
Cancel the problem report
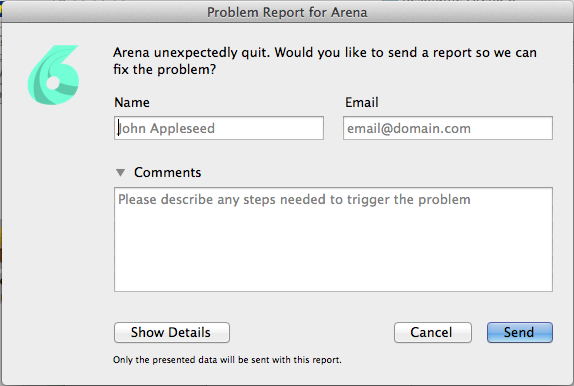coord(433,333)
